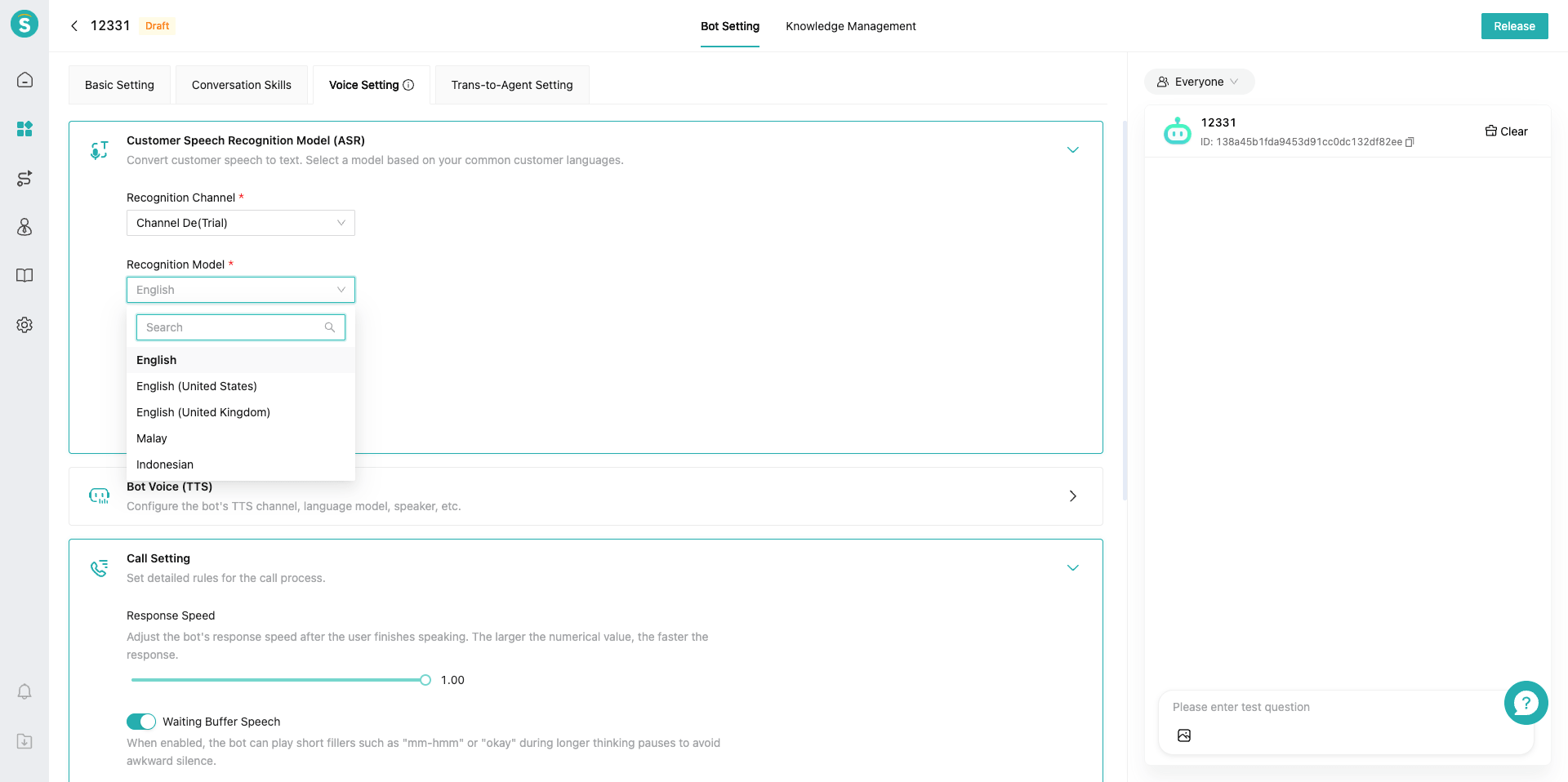
Task: Open the knowledge book sidebar icon
Action: 24,276
